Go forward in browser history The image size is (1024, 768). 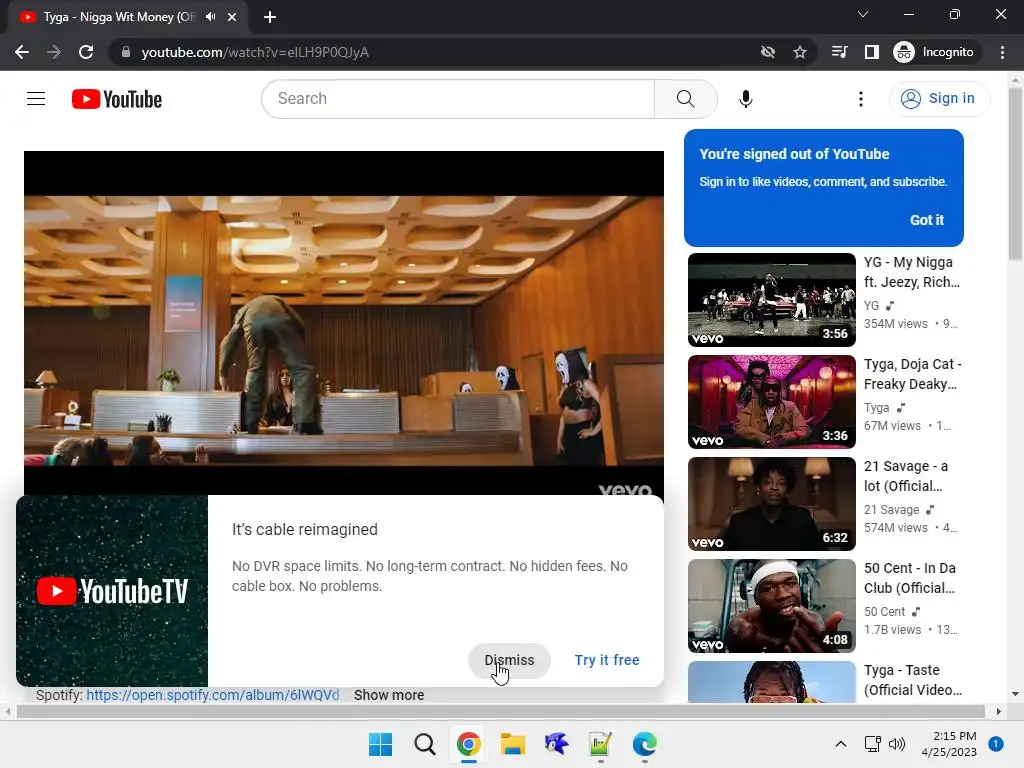(54, 52)
